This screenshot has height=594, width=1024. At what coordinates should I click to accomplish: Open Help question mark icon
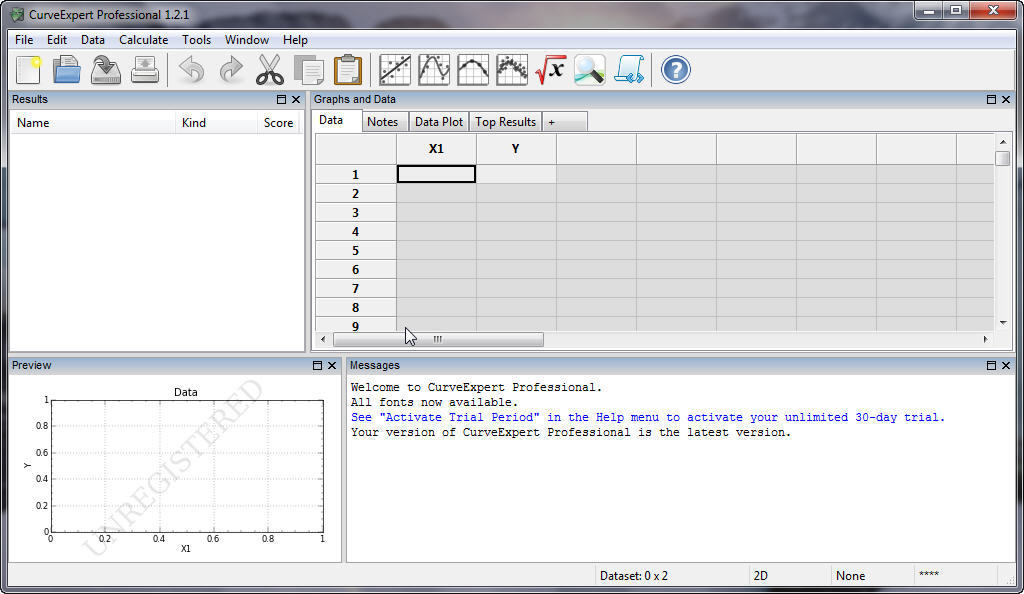click(676, 70)
